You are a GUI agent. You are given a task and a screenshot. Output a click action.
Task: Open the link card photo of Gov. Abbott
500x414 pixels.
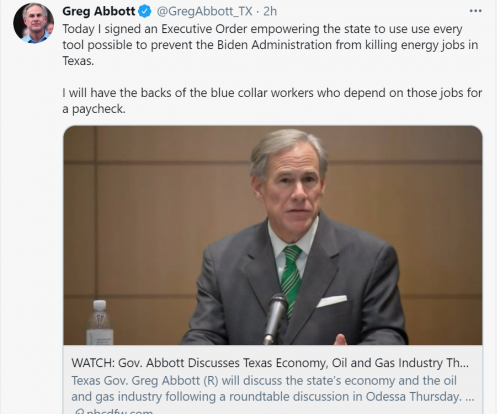pyautogui.click(x=273, y=235)
